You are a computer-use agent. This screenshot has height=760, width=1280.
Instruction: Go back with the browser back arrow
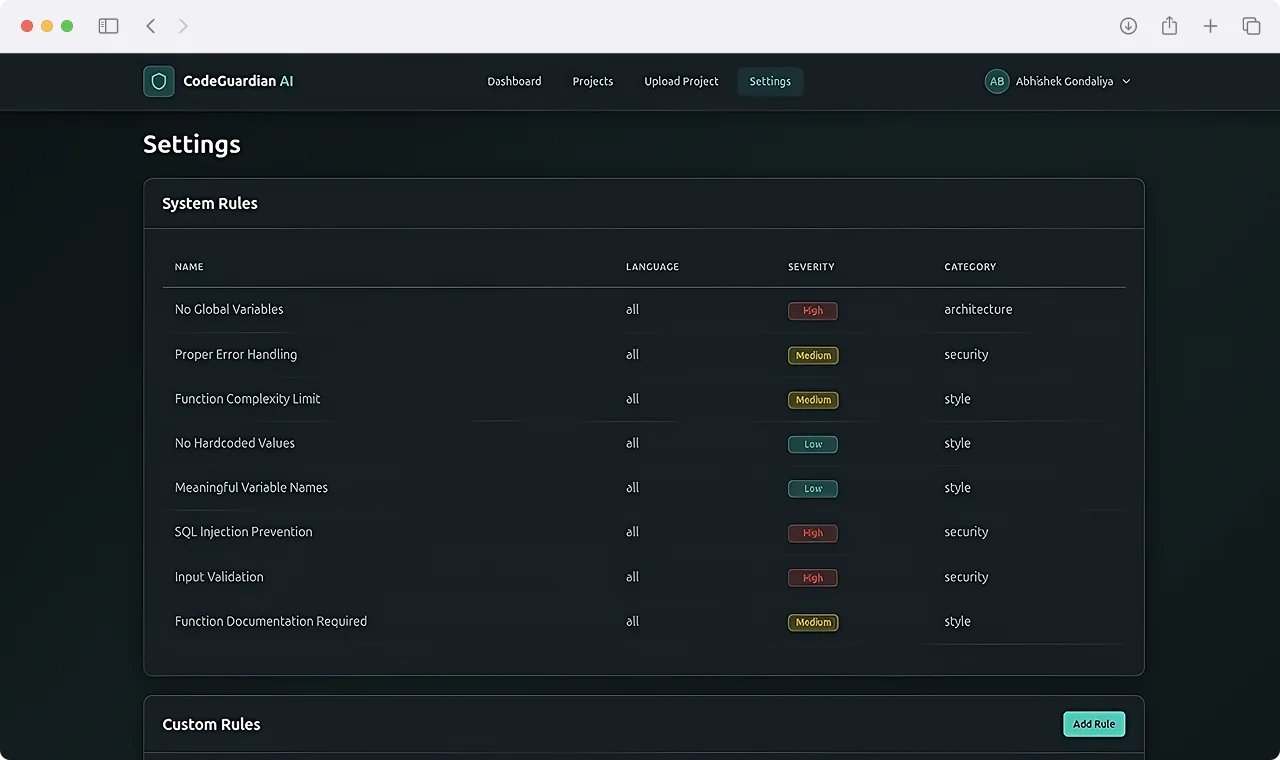tap(150, 26)
